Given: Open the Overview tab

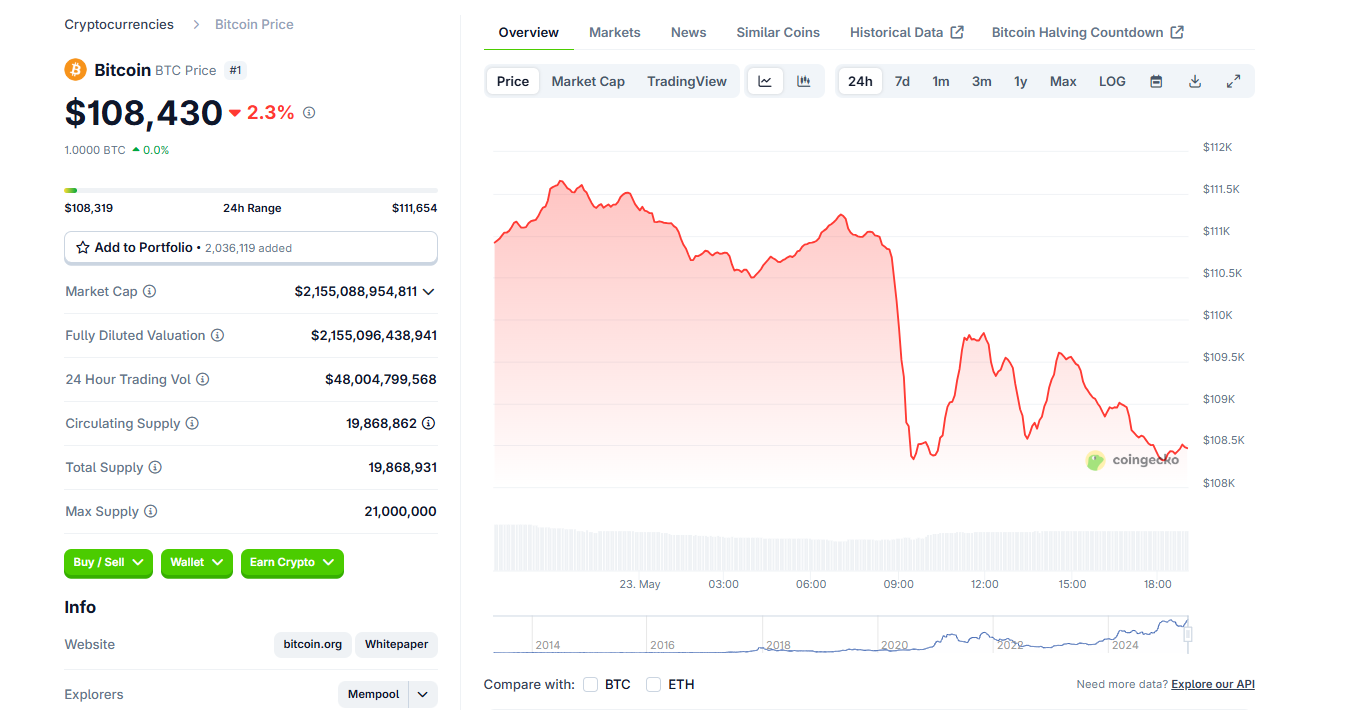Looking at the screenshot, I should (x=529, y=32).
